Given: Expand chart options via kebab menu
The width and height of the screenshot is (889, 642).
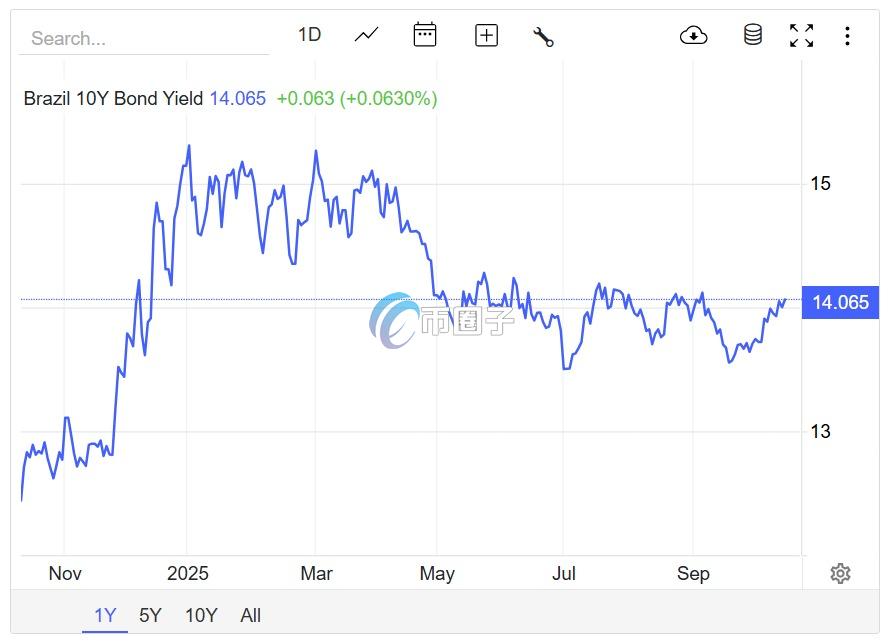Looking at the screenshot, I should (847, 34).
